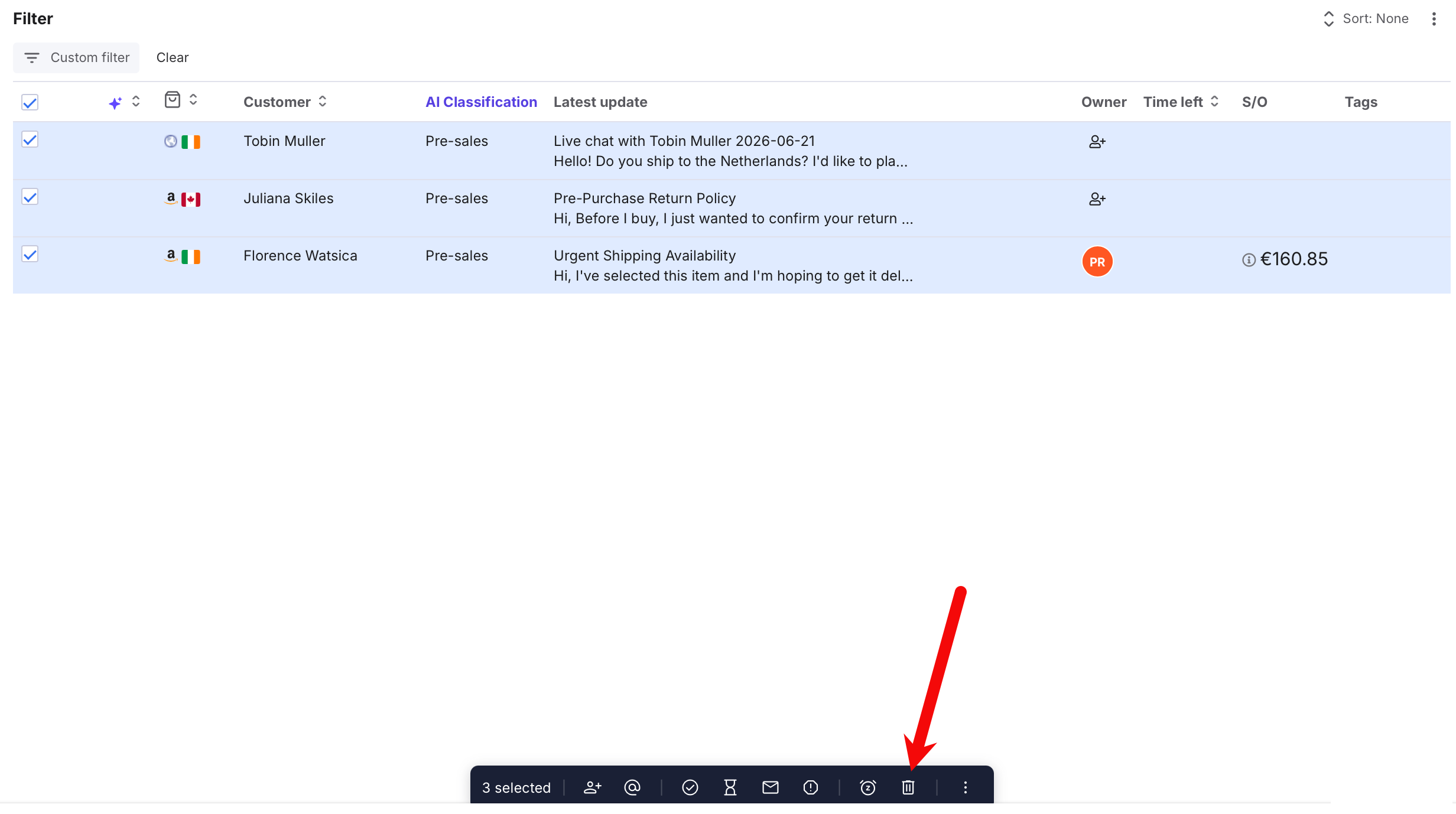Toggle the select-all header checkbox

pyautogui.click(x=30, y=103)
